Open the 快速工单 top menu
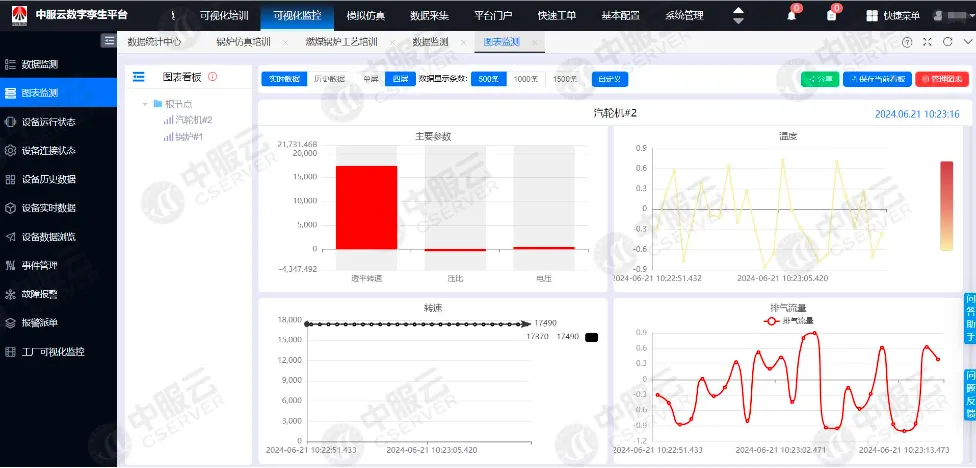The image size is (976, 468). coord(556,16)
